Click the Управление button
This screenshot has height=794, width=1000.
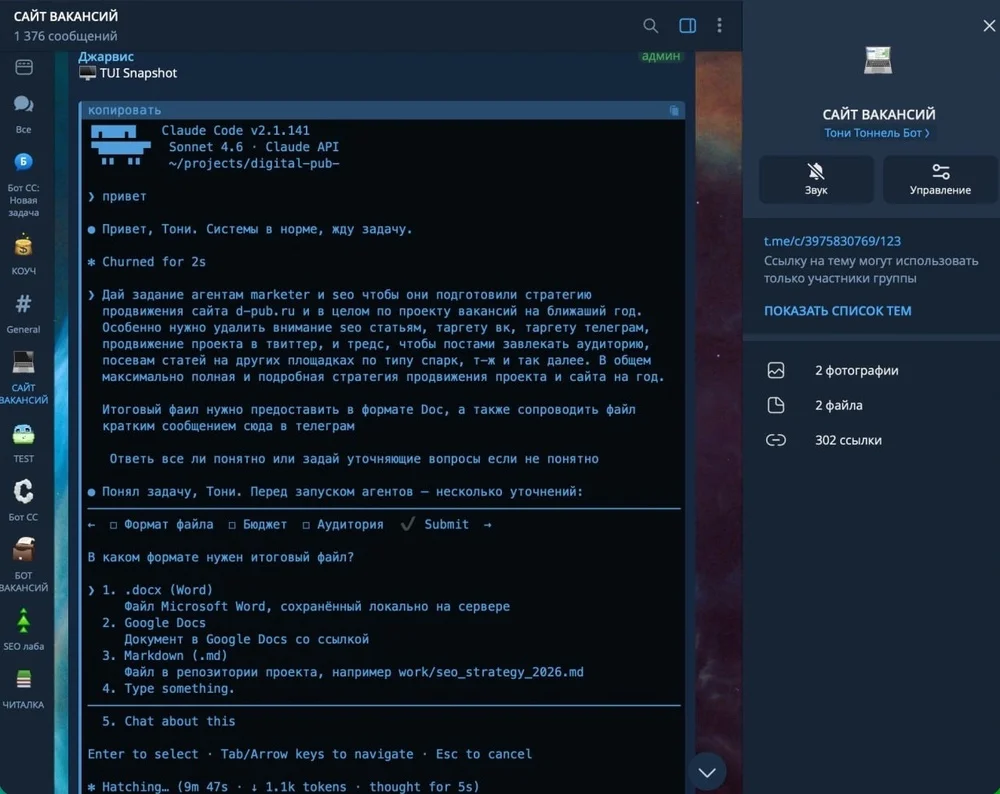pyautogui.click(x=940, y=179)
